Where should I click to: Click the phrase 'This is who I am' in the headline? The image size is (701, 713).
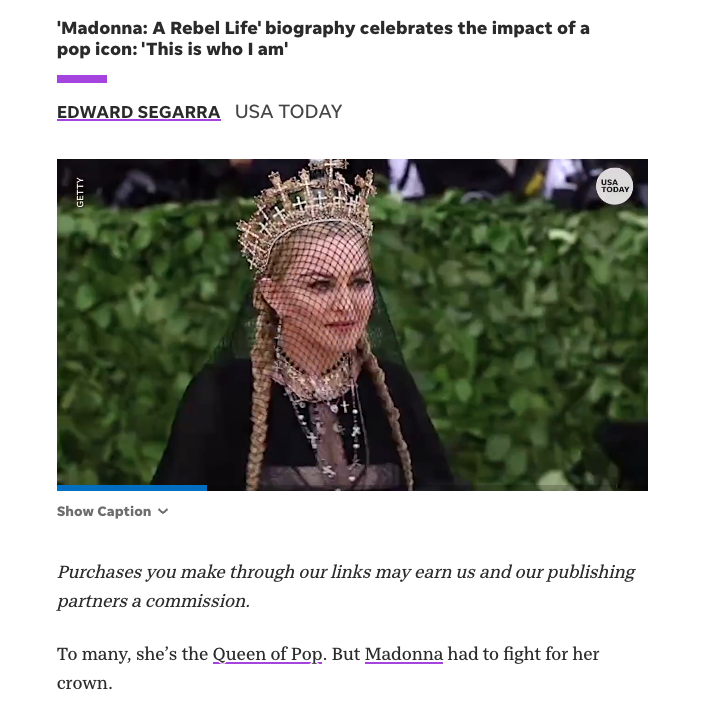[x=215, y=49]
